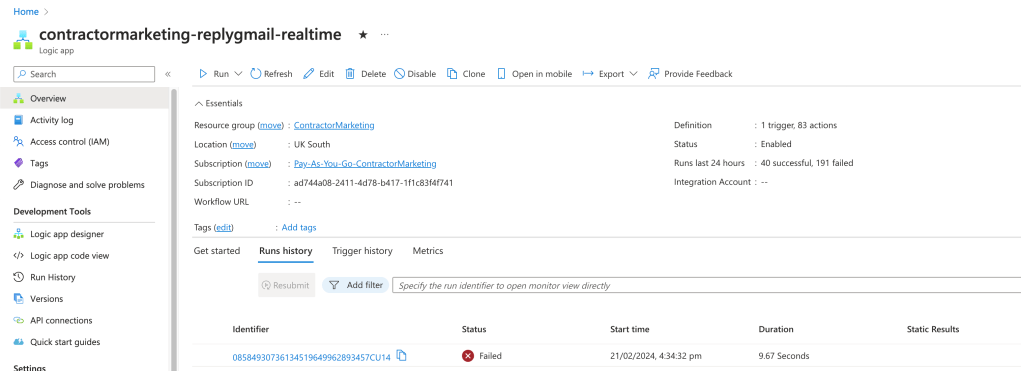The image size is (1021, 371).
Task: Click the purple Tags icon
Action: click(x=19, y=163)
